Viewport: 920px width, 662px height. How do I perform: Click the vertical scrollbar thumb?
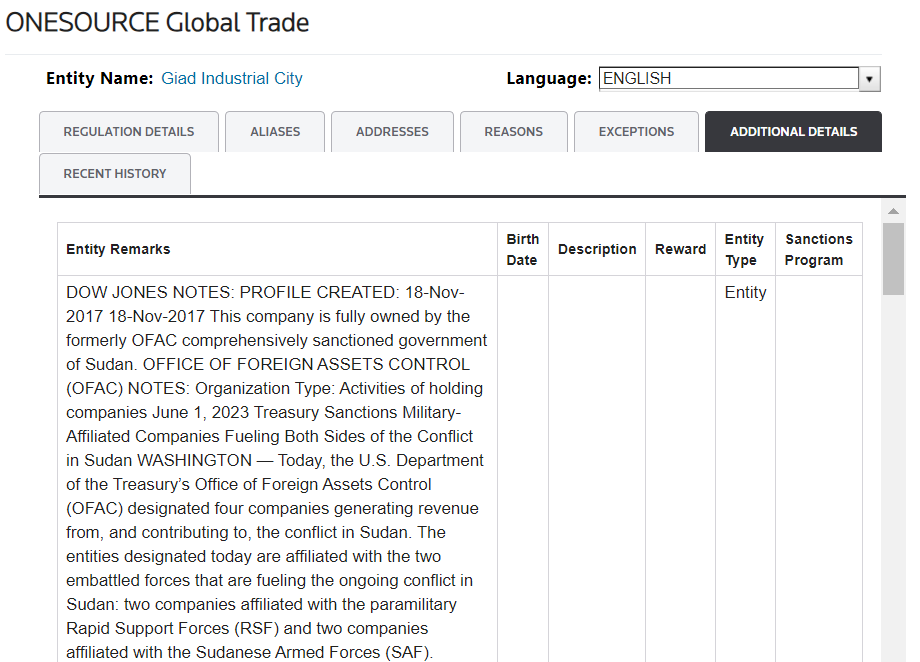pos(893,258)
